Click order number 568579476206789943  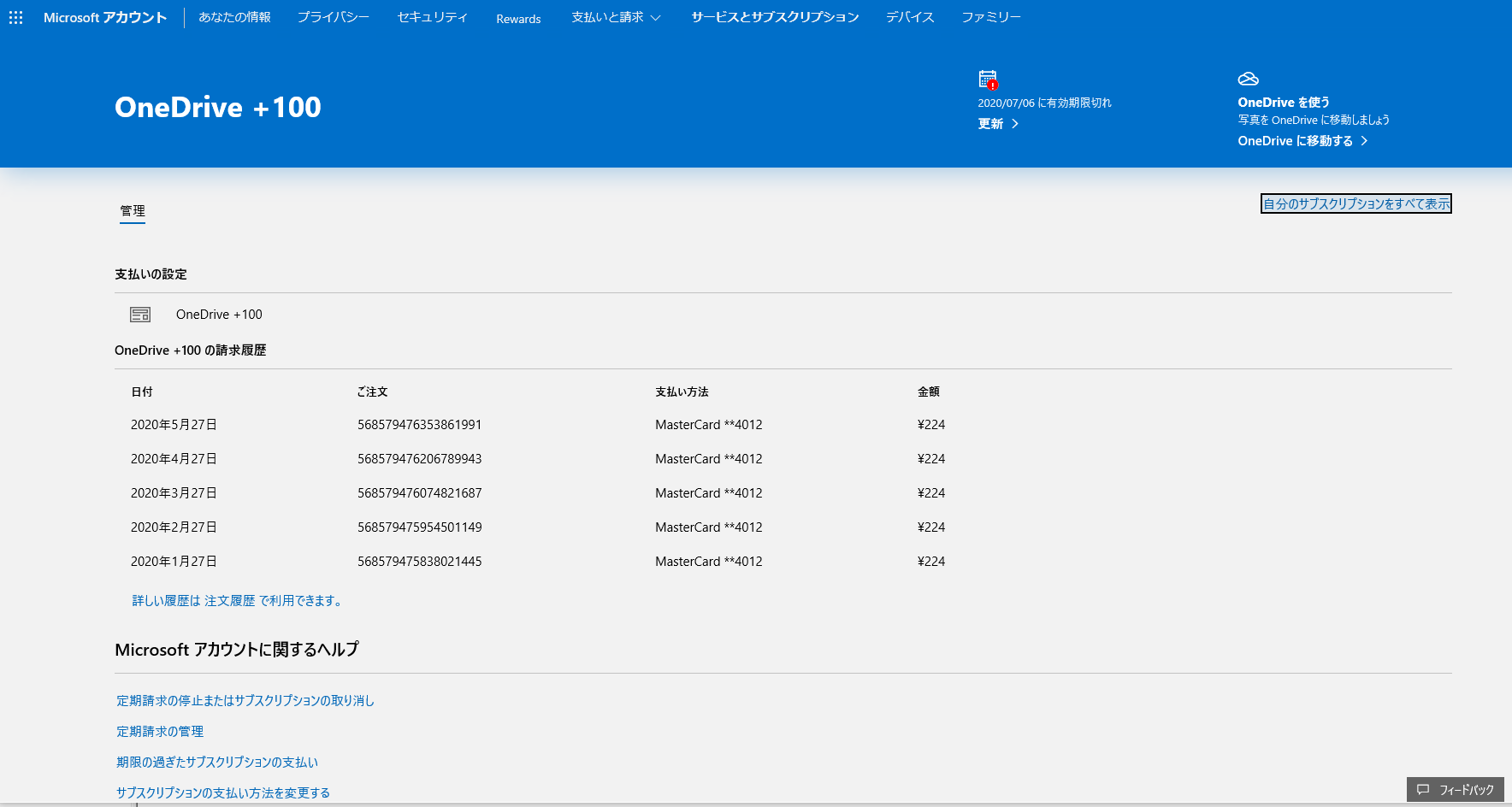point(420,459)
